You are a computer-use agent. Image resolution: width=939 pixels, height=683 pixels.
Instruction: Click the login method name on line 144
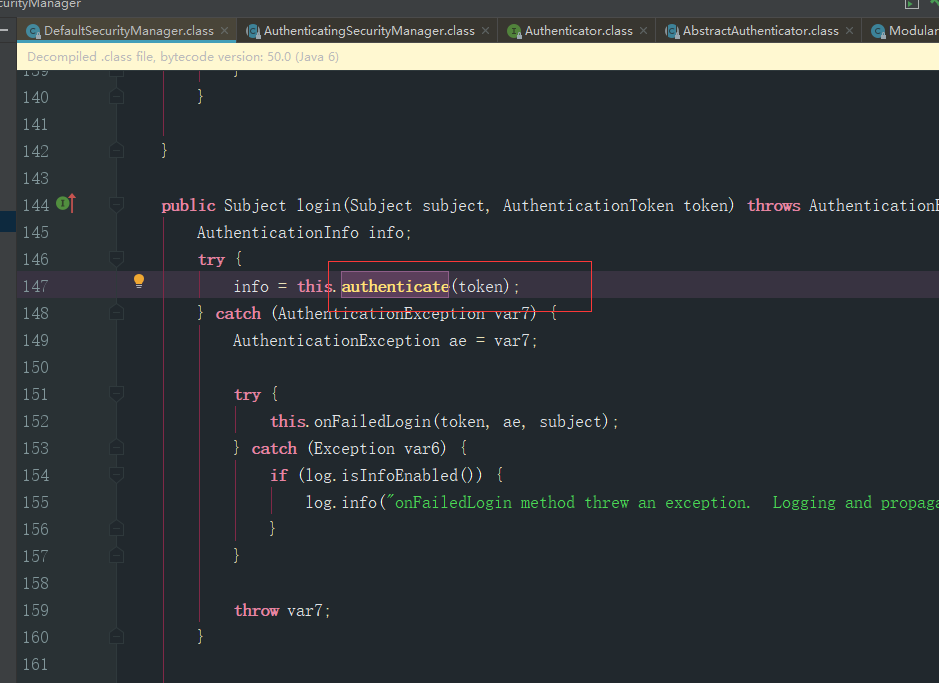319,205
